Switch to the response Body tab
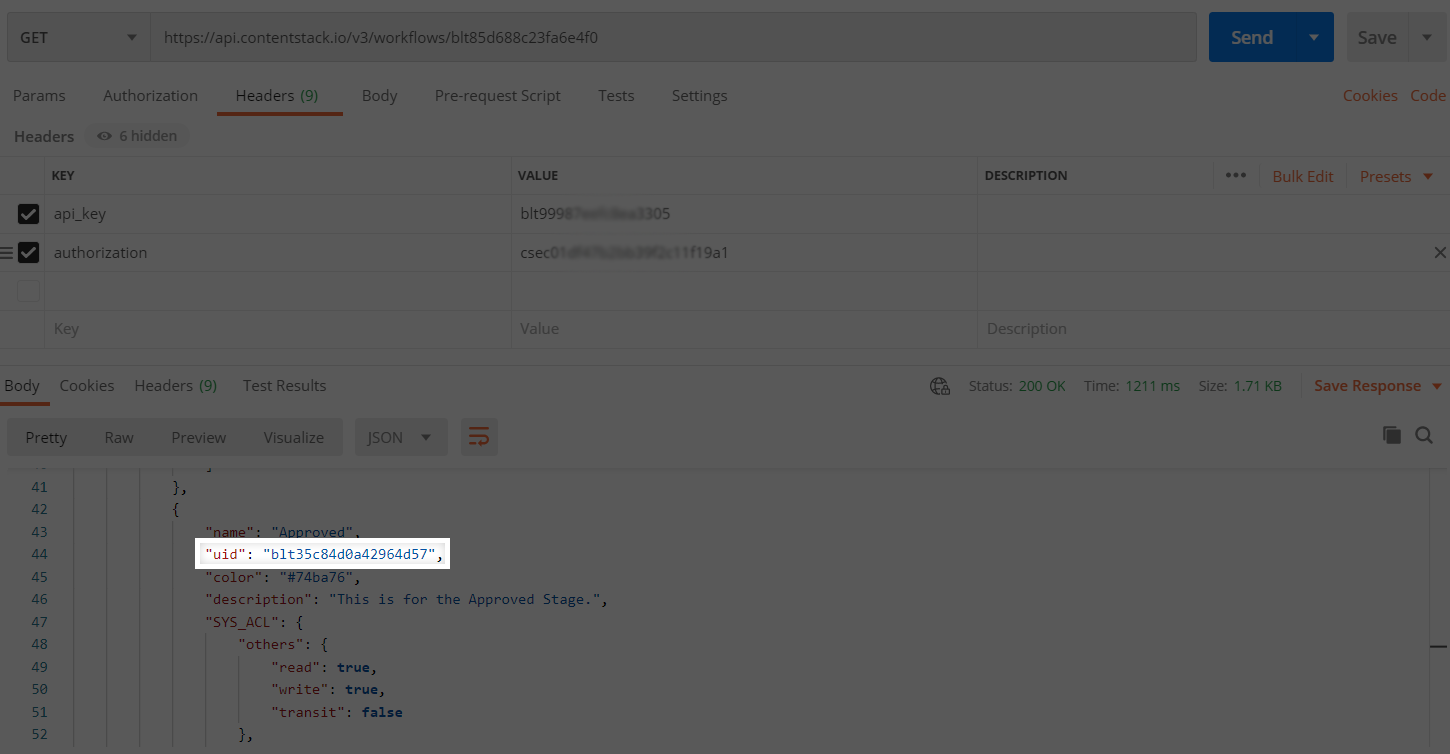1450x754 pixels. pyautogui.click(x=22, y=386)
